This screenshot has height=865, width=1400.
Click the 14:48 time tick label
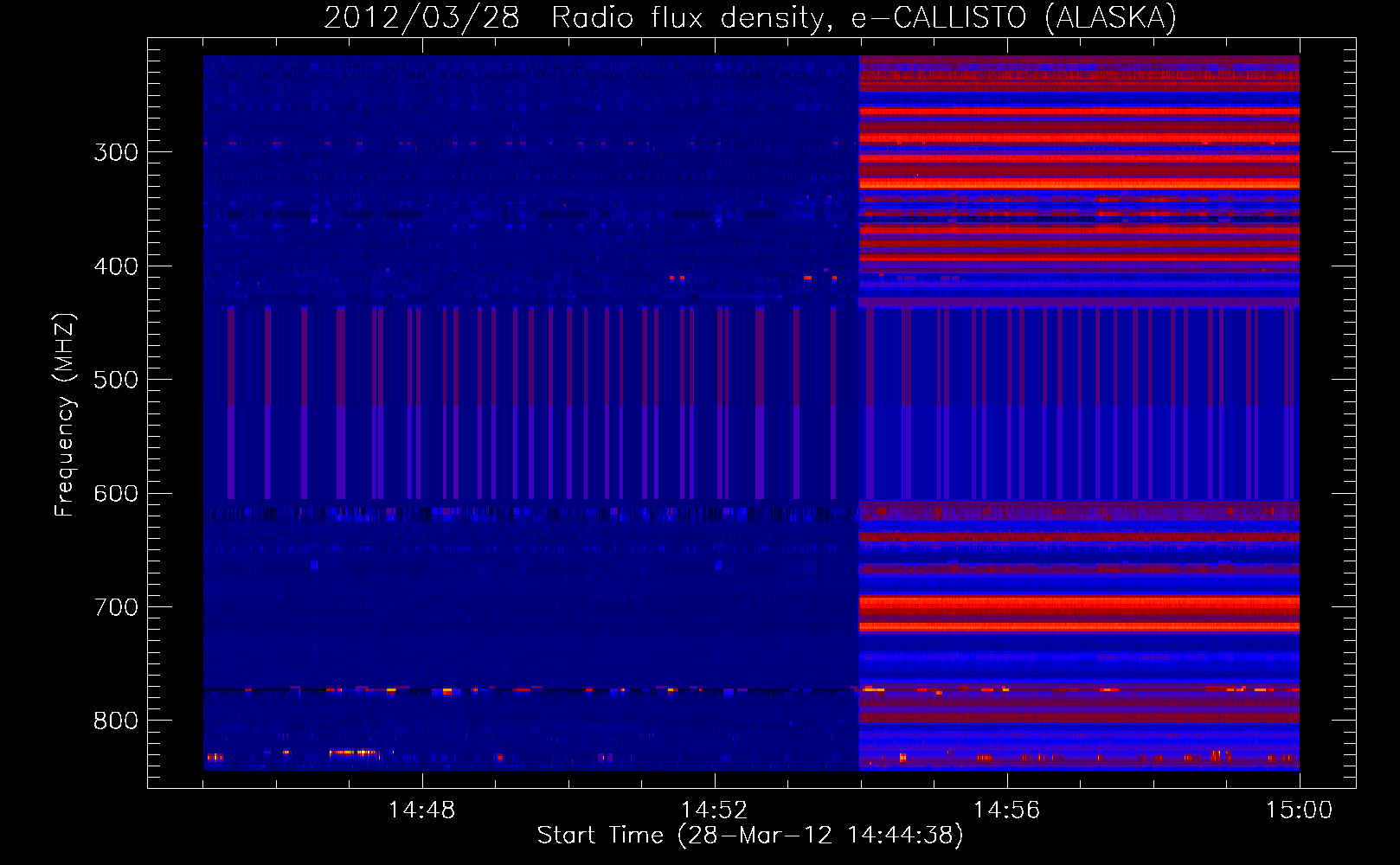click(x=422, y=811)
